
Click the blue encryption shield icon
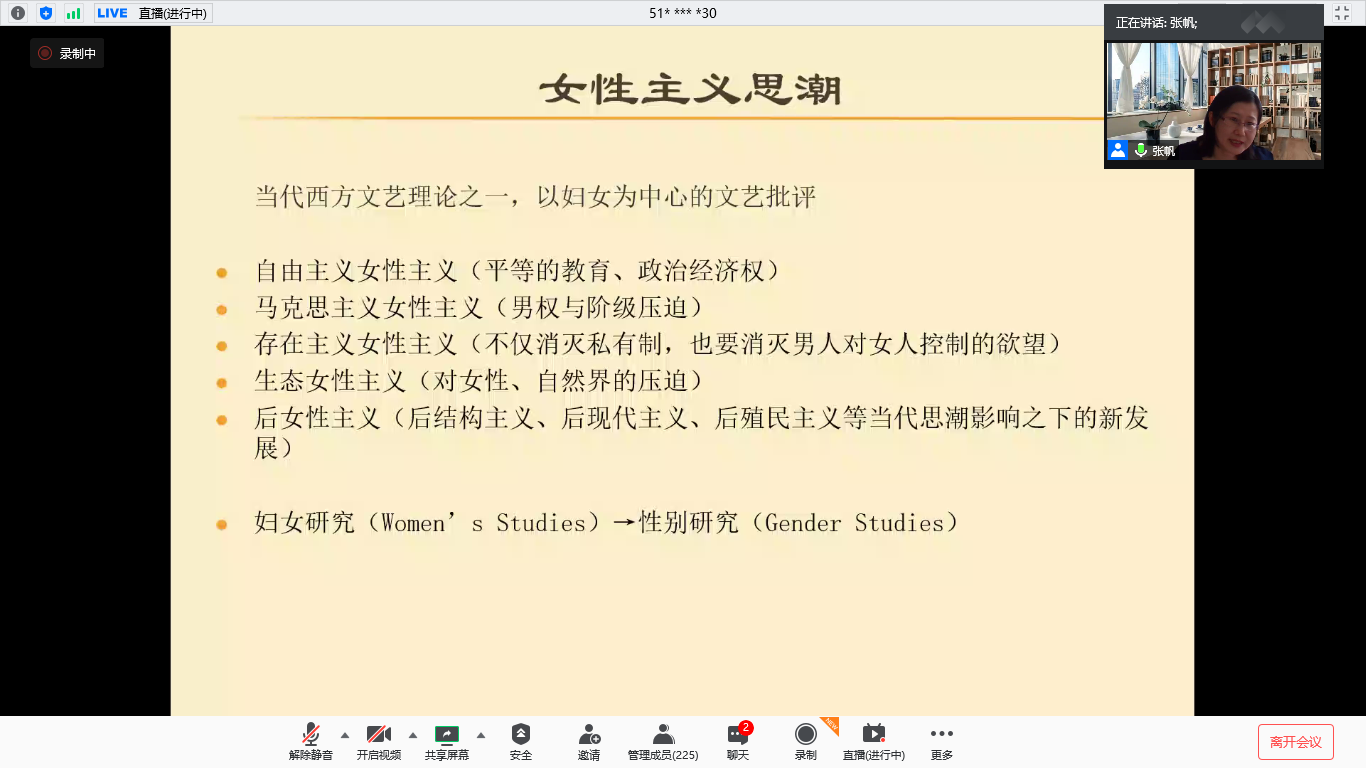(45, 13)
